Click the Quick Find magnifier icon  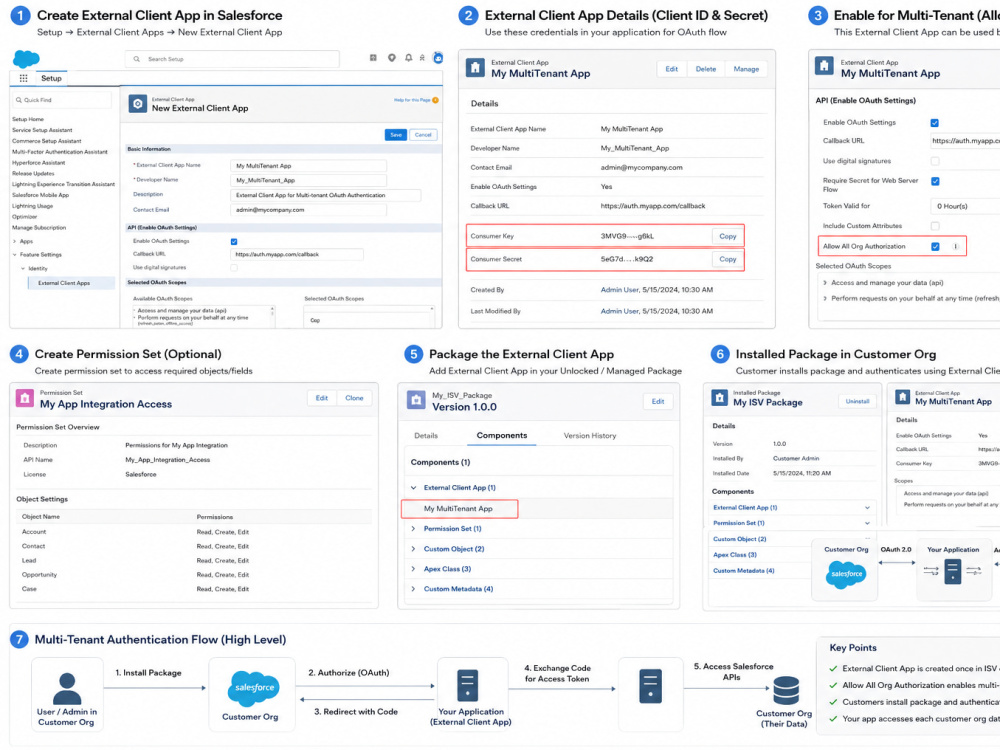(x=18, y=100)
